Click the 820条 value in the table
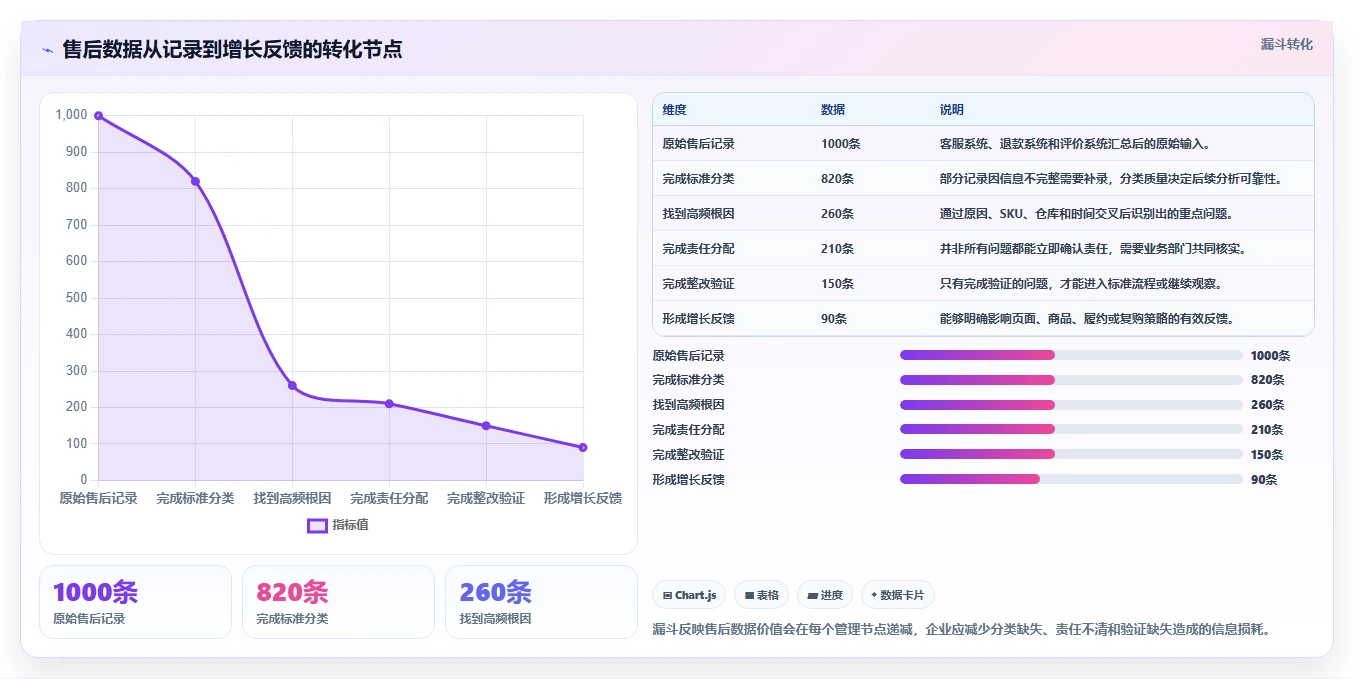Image resolution: width=1354 pixels, height=679 pixels. [837, 179]
